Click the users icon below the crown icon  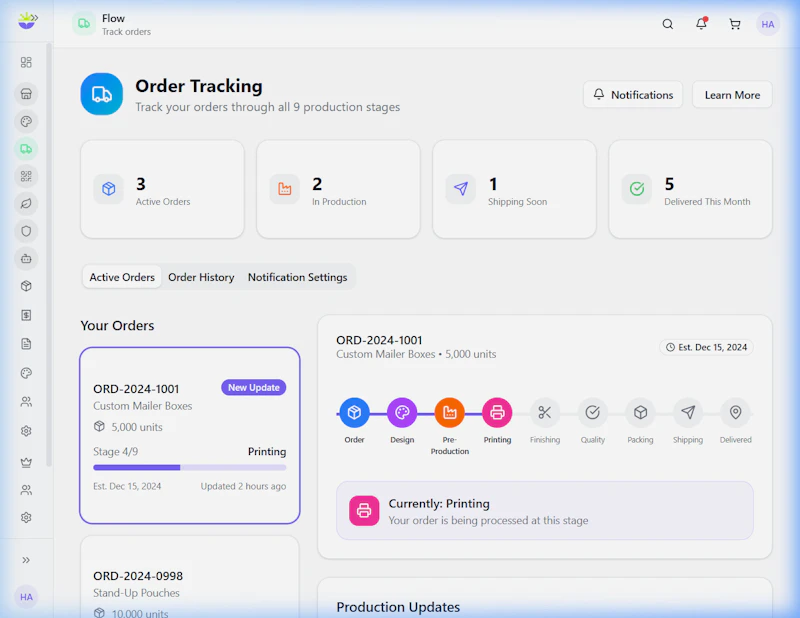tap(26, 490)
